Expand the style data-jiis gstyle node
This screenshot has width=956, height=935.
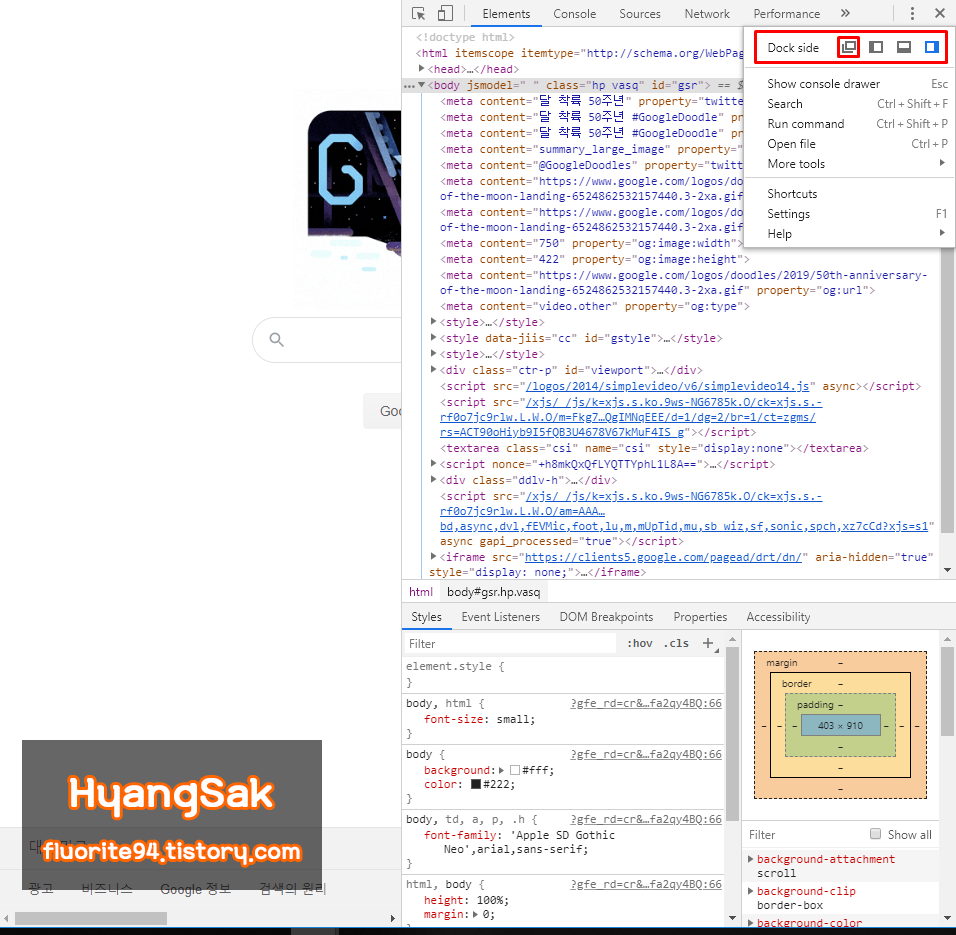click(x=433, y=337)
